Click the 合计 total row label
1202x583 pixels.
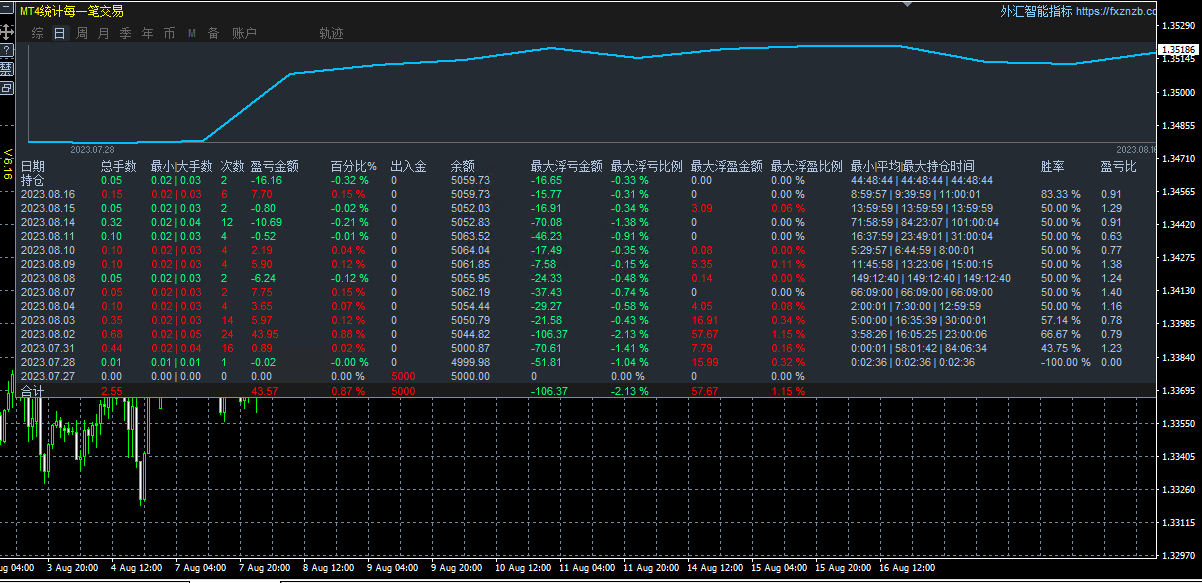[x=32, y=392]
